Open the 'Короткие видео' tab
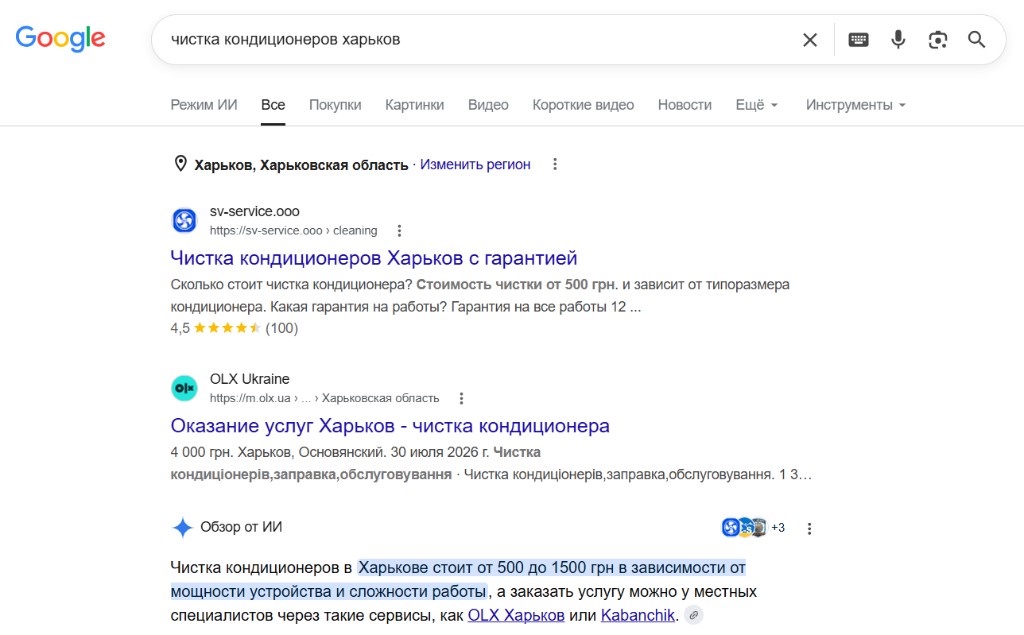Viewport: 1024px width, 635px height. [583, 105]
